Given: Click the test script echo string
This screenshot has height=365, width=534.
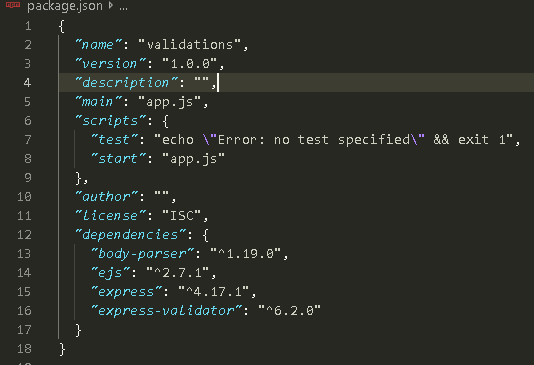Looking at the screenshot, I should 333,140.
